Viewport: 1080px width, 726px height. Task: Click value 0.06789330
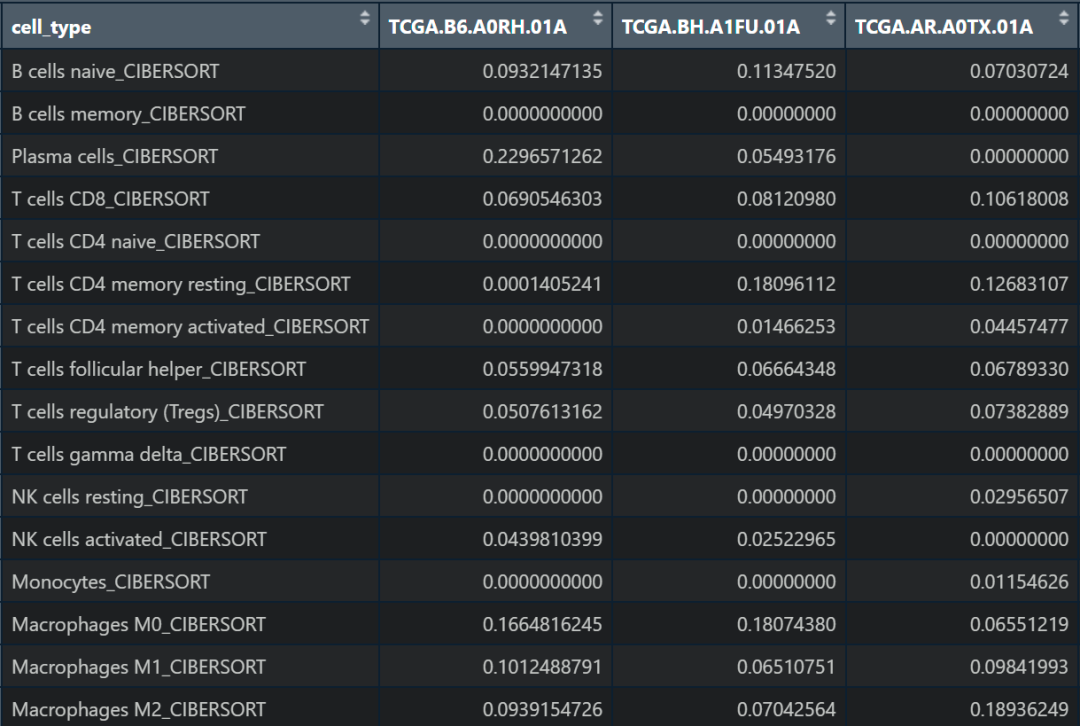[1019, 370]
